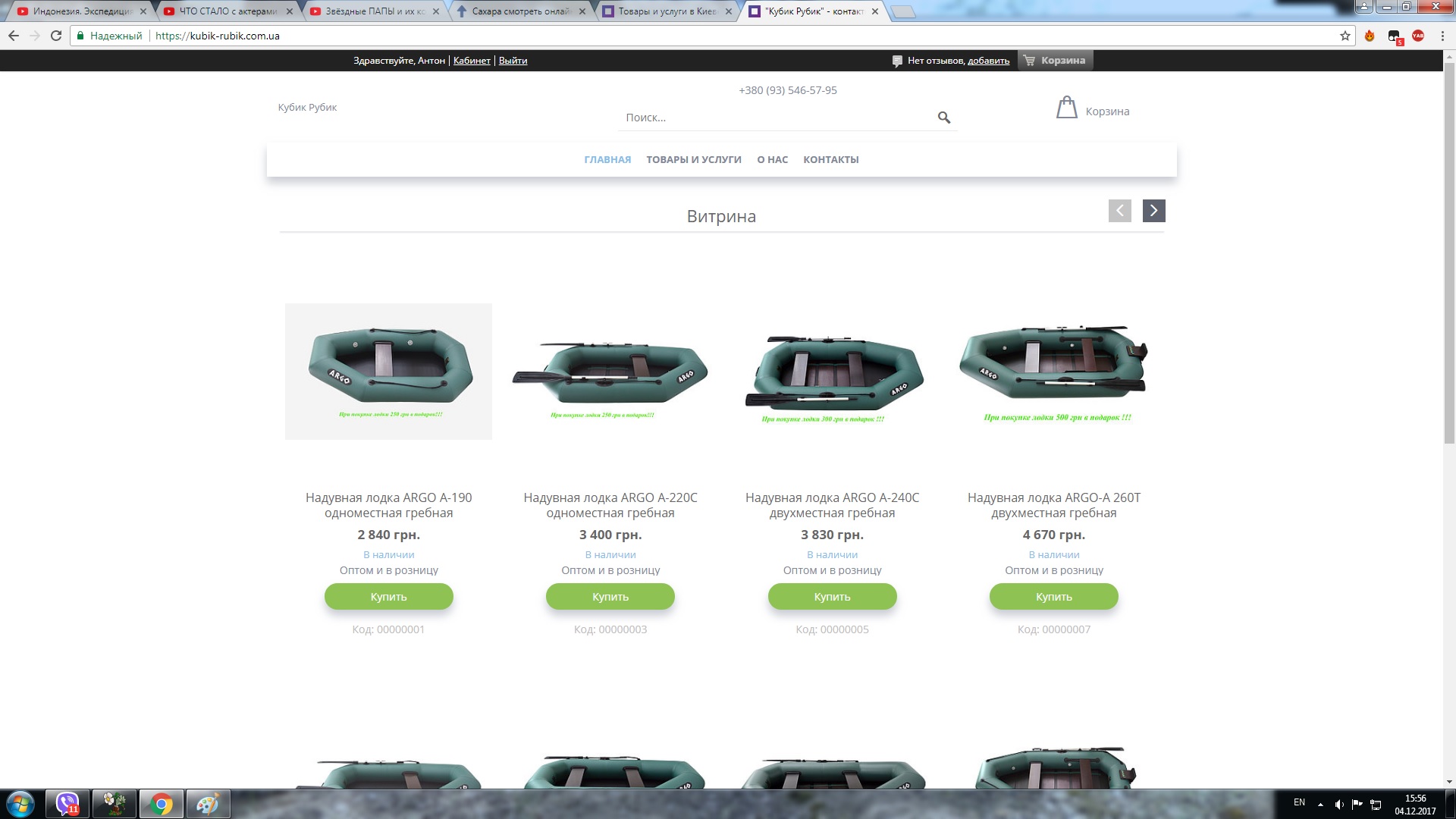The height and width of the screenshot is (819, 1456).
Task: Open the Windows Start menu
Action: pos(20,804)
